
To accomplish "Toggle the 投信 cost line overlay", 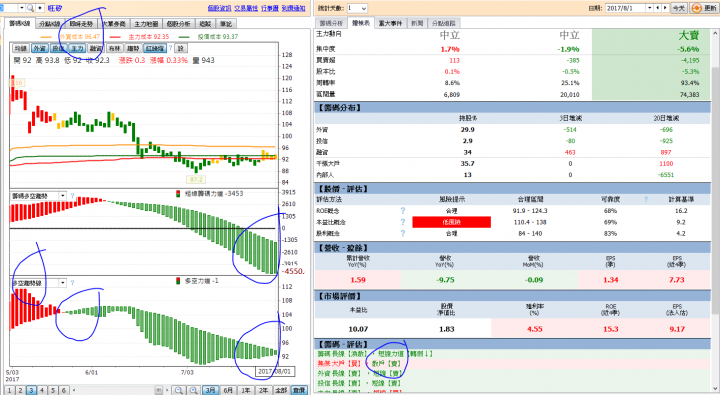I will tap(58, 48).
